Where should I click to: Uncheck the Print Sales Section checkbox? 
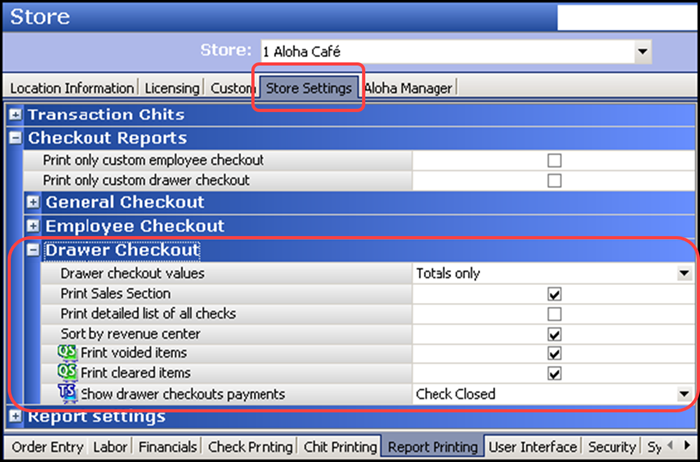[x=554, y=294]
